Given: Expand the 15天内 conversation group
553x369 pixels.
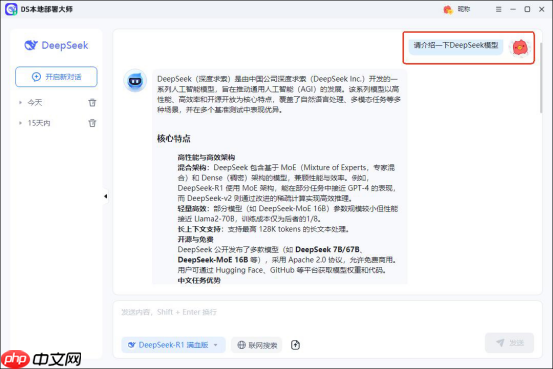Looking at the screenshot, I should (x=20, y=123).
